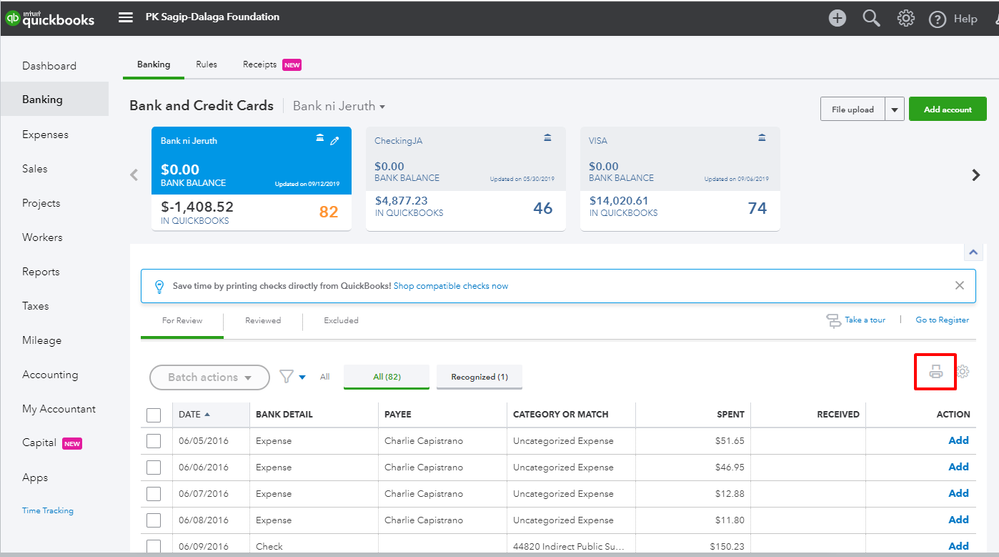
Task: Open the Go to Register link
Action: coord(942,320)
